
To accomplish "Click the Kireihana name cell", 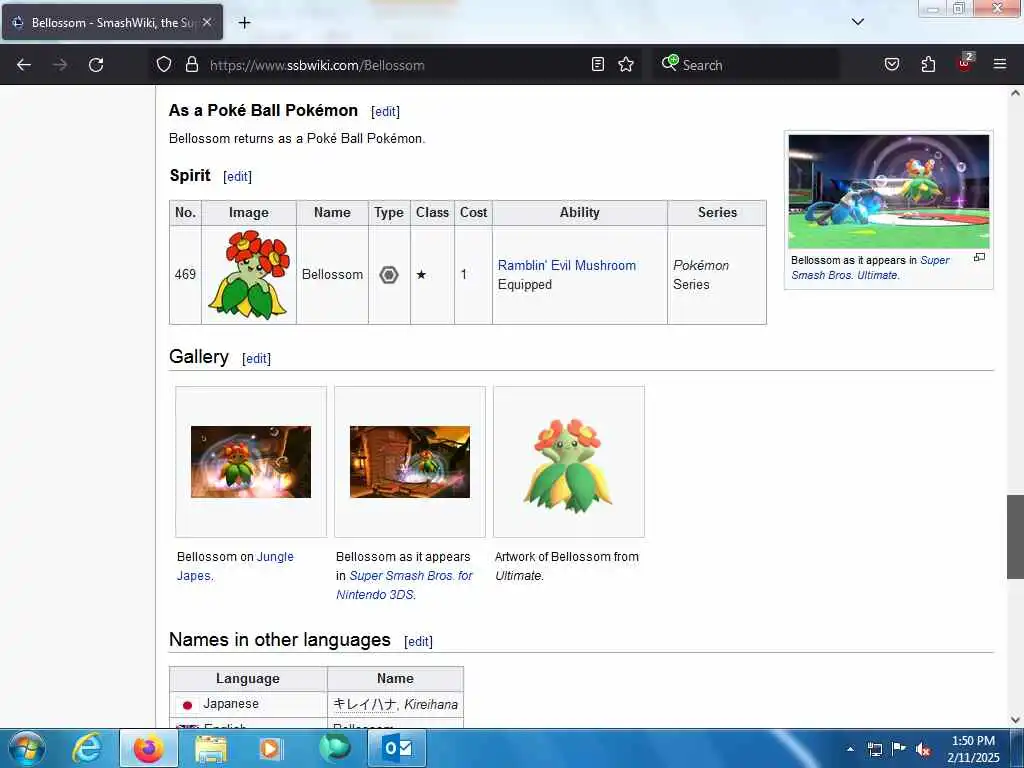I will [x=395, y=704].
